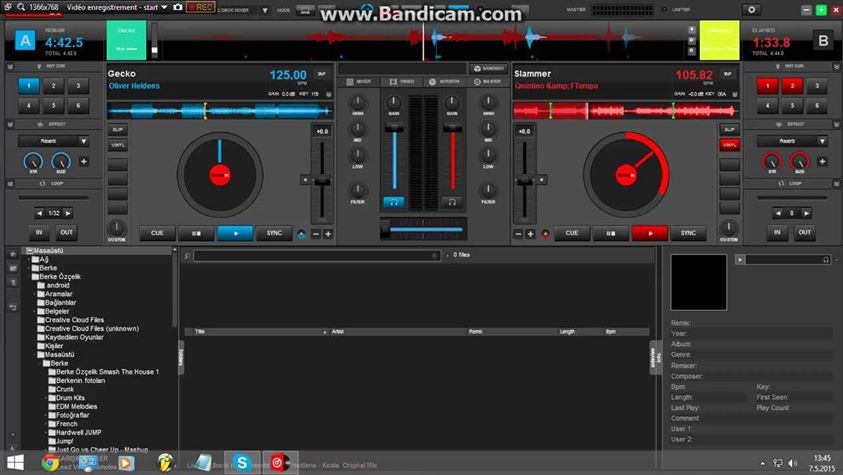The image size is (843, 475).
Task: Select the Drum Kits folder
Action: (x=70, y=398)
